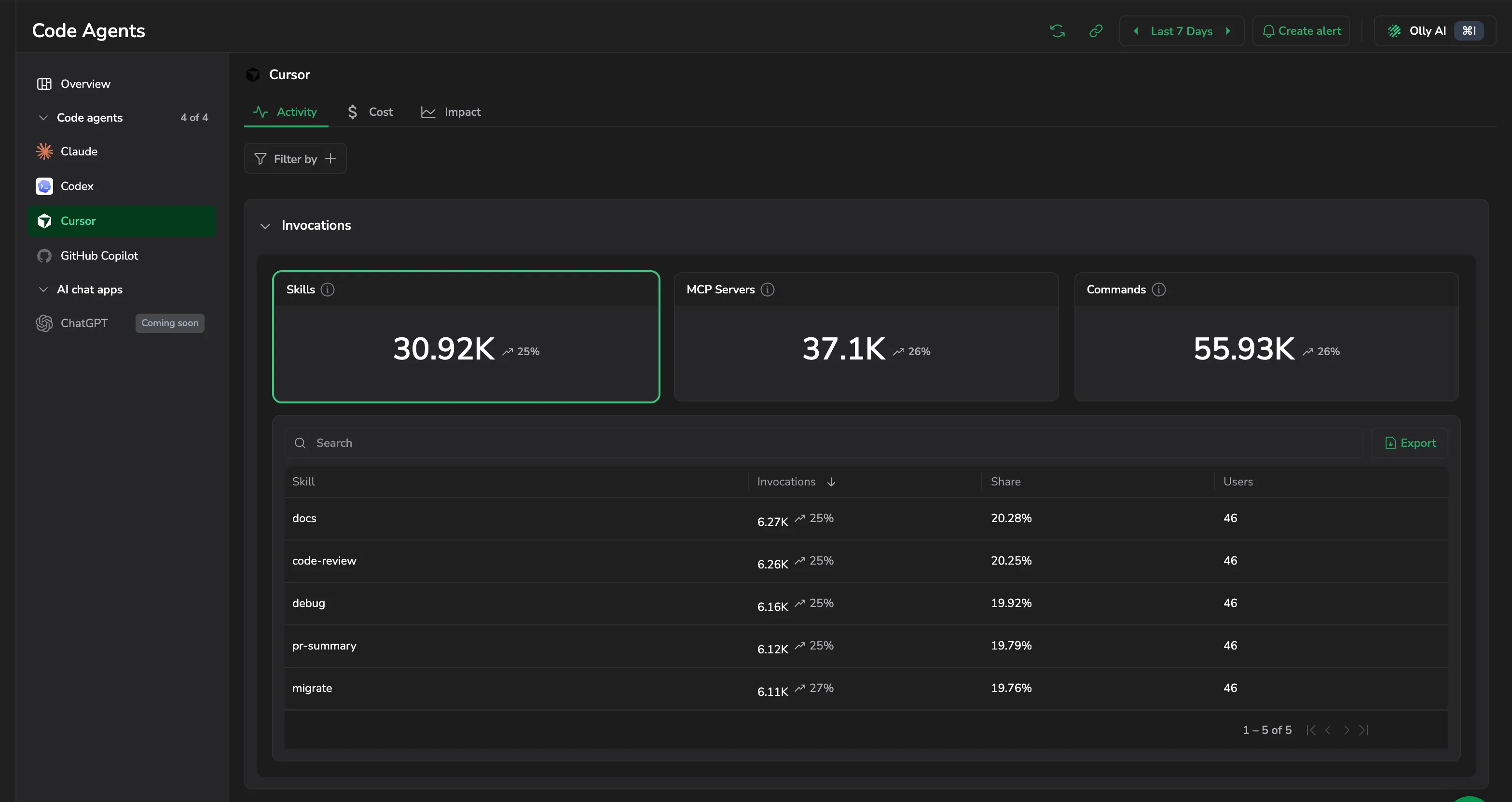Viewport: 1512px width, 802px height.
Task: Click the Coming soon badge
Action: click(x=170, y=323)
